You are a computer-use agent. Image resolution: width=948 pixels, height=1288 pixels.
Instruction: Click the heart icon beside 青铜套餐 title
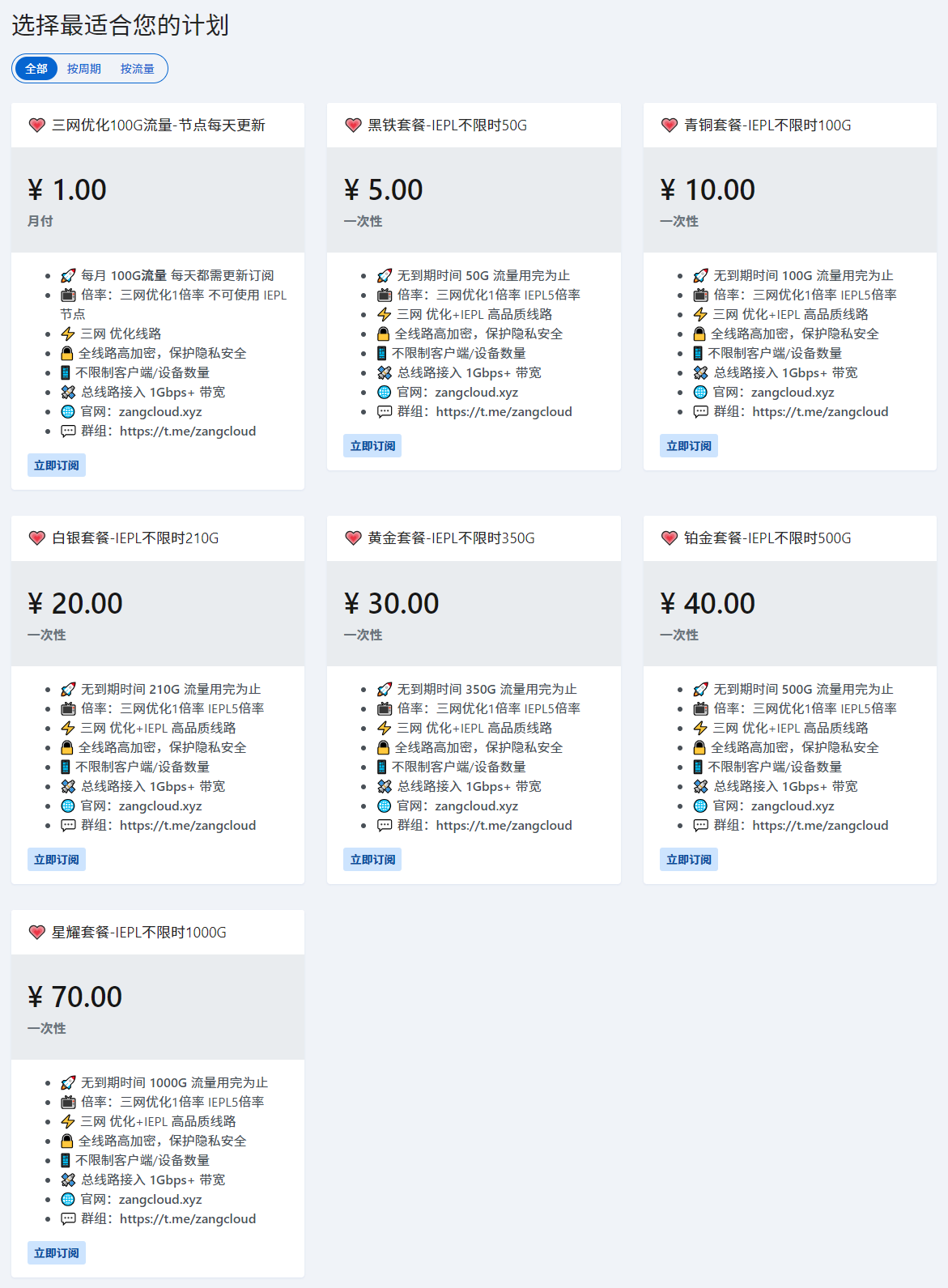coord(669,125)
